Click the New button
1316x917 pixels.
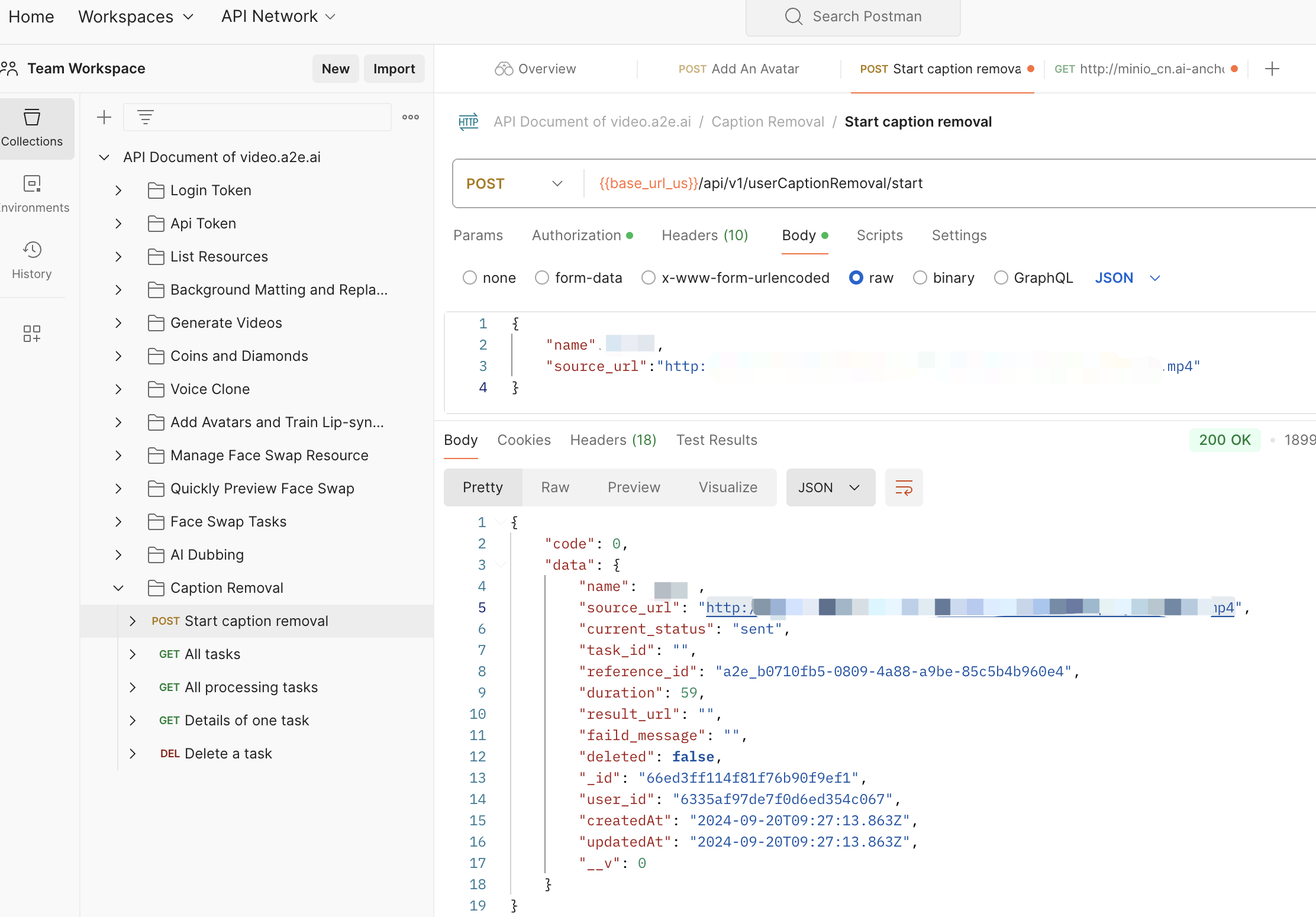point(336,69)
